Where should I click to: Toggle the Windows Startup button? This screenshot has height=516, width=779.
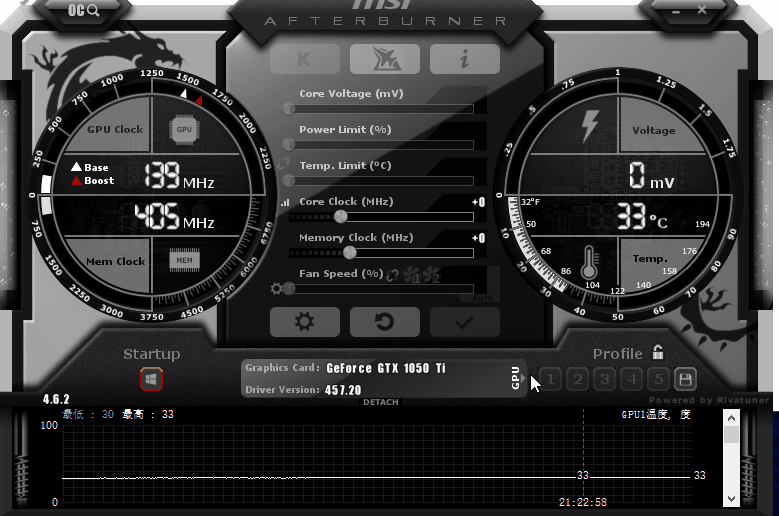pyautogui.click(x=151, y=380)
